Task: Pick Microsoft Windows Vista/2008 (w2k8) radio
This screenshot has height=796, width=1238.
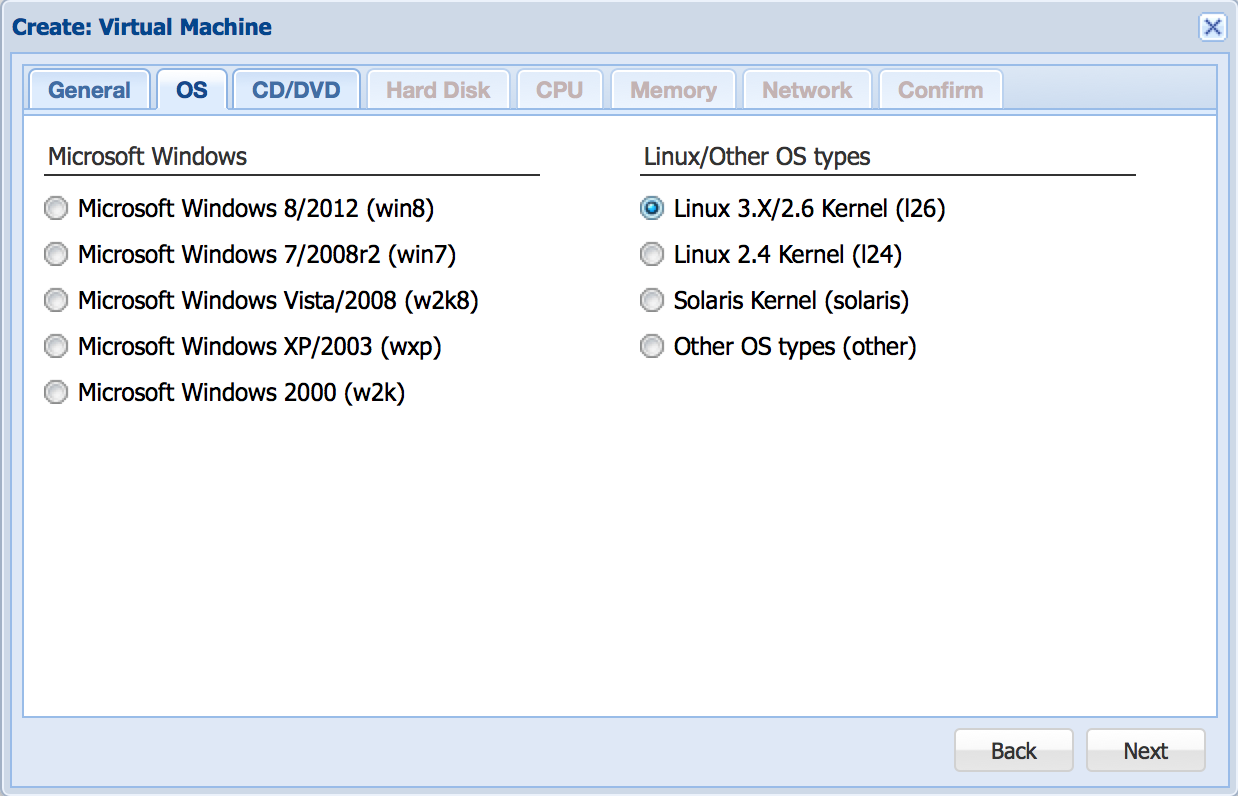Action: point(57,301)
